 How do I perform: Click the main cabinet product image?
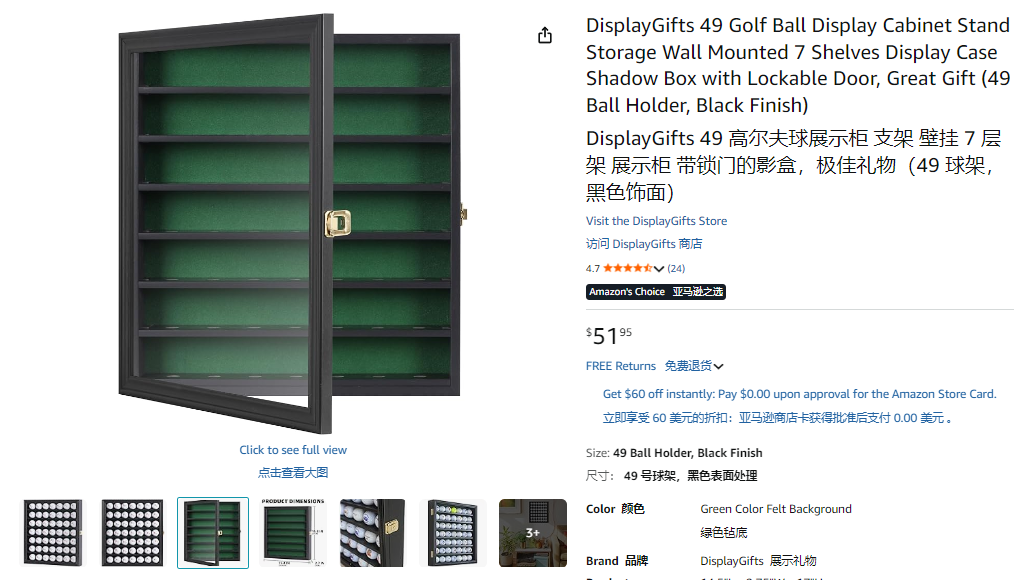[290, 223]
